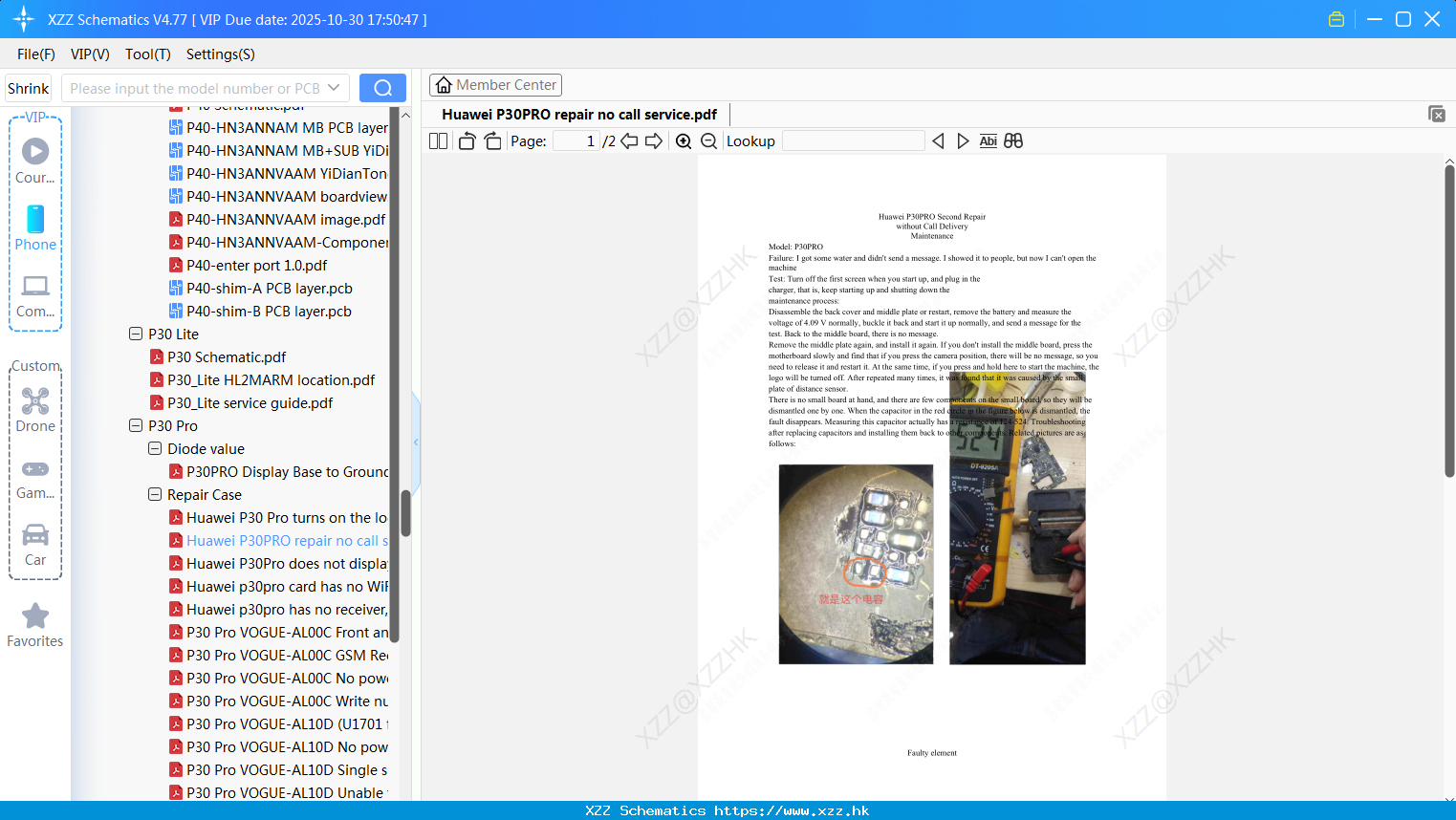
Task: Click the Shrink button
Action: (x=29, y=88)
